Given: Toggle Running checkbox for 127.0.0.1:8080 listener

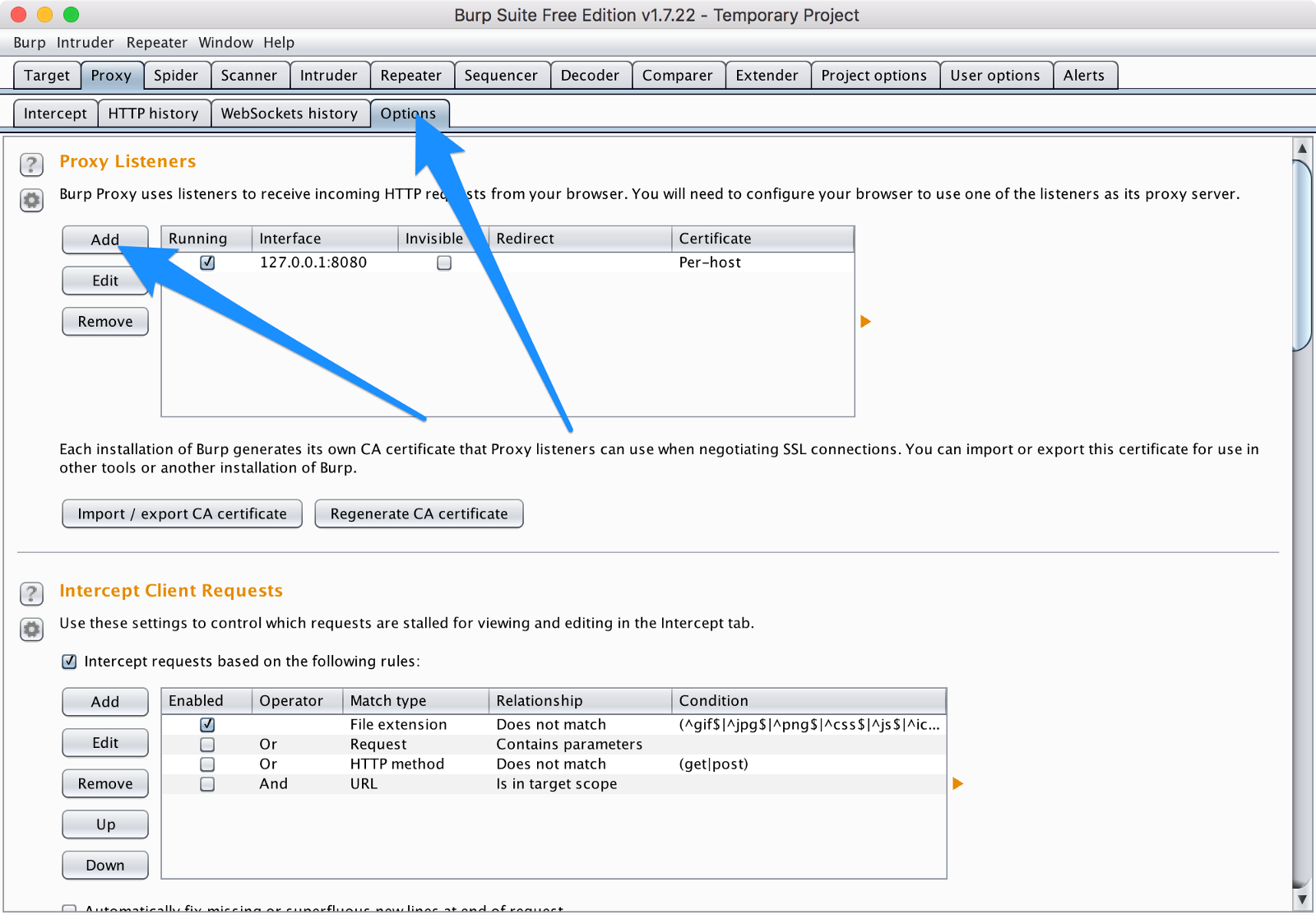Looking at the screenshot, I should 207,262.
